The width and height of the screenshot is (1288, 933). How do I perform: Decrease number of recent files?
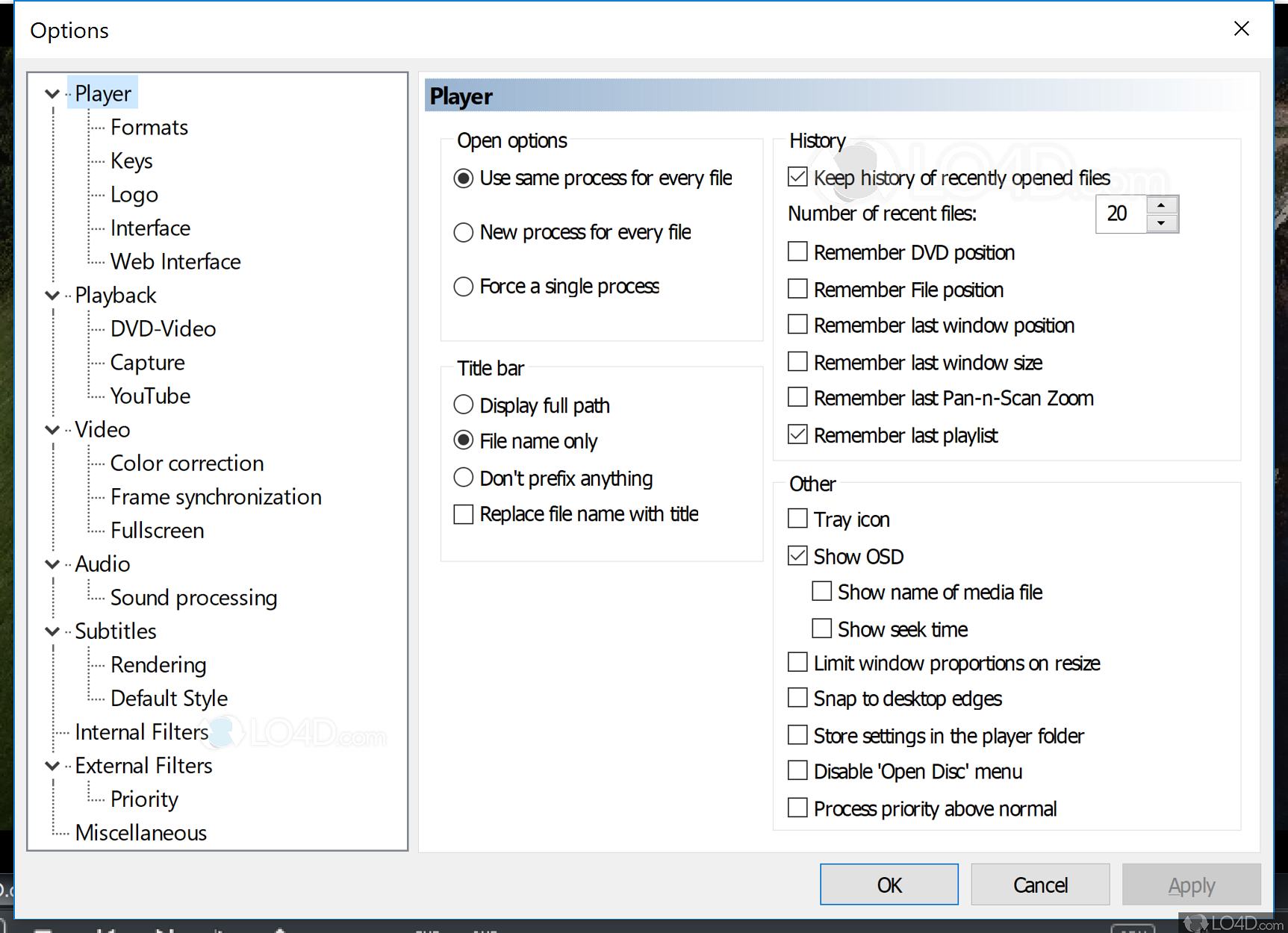click(x=1161, y=222)
